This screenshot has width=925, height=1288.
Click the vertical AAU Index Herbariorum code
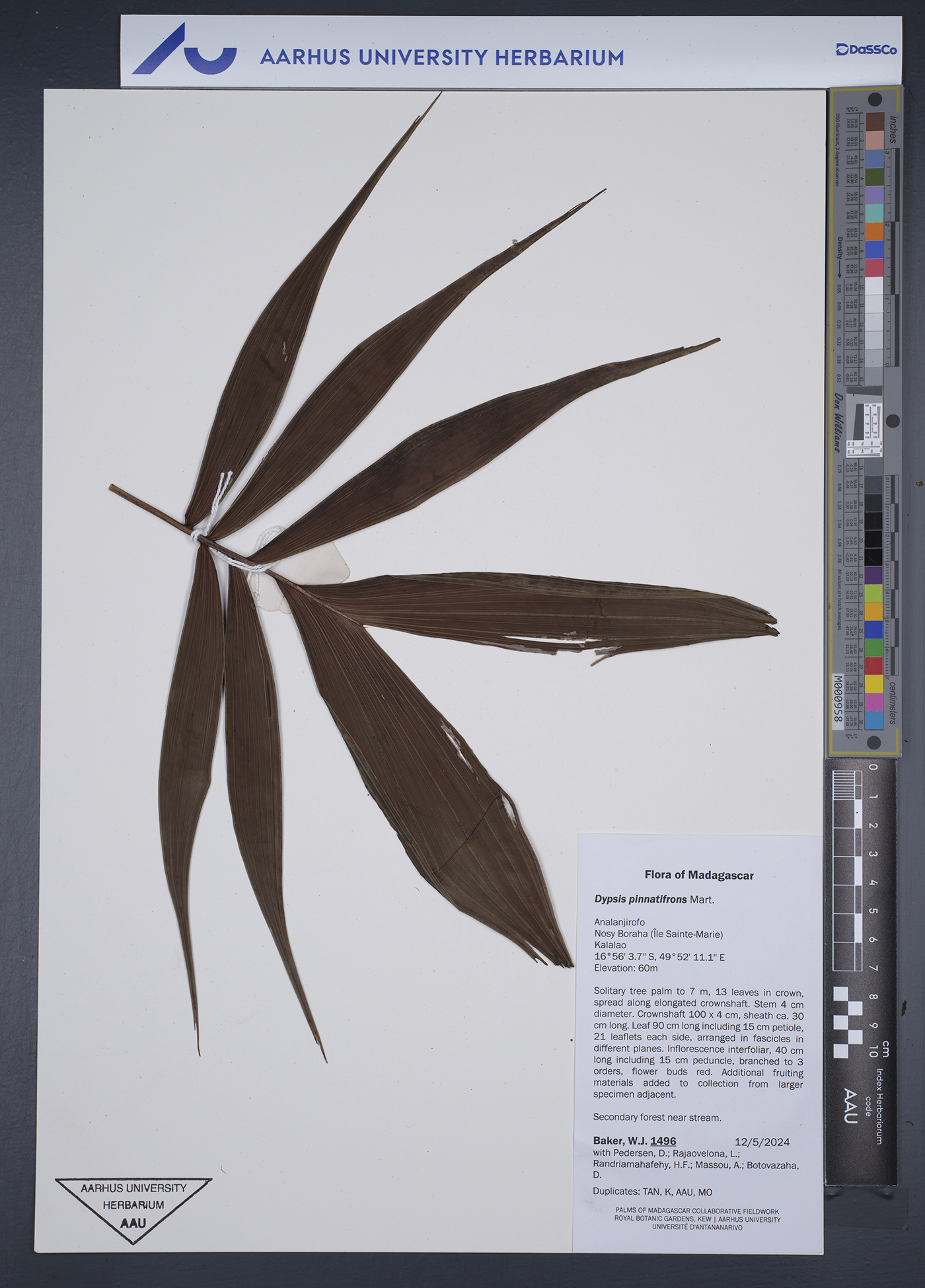[850, 1107]
